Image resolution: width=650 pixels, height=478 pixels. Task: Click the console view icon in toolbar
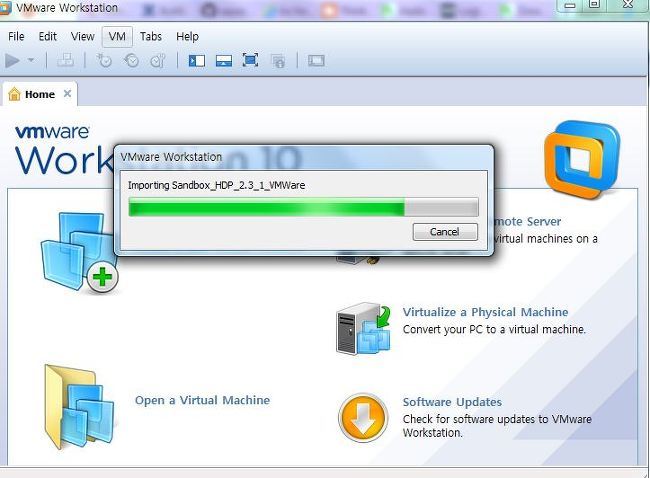[x=316, y=61]
